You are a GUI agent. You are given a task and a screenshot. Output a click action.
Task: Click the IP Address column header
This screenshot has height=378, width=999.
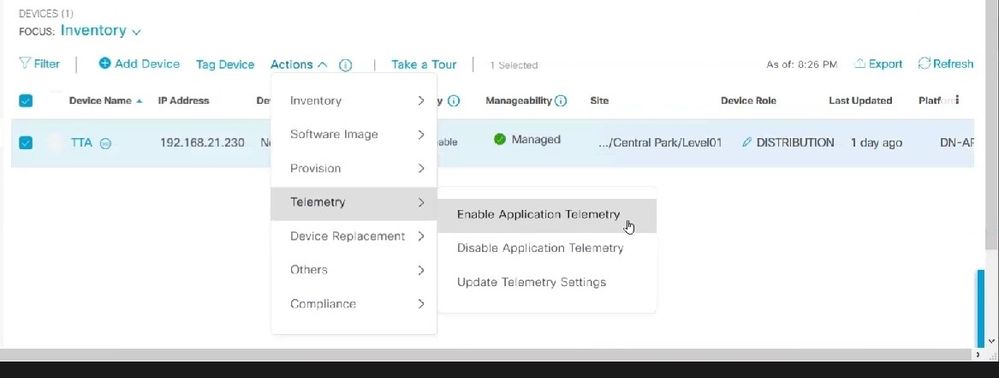tap(183, 101)
